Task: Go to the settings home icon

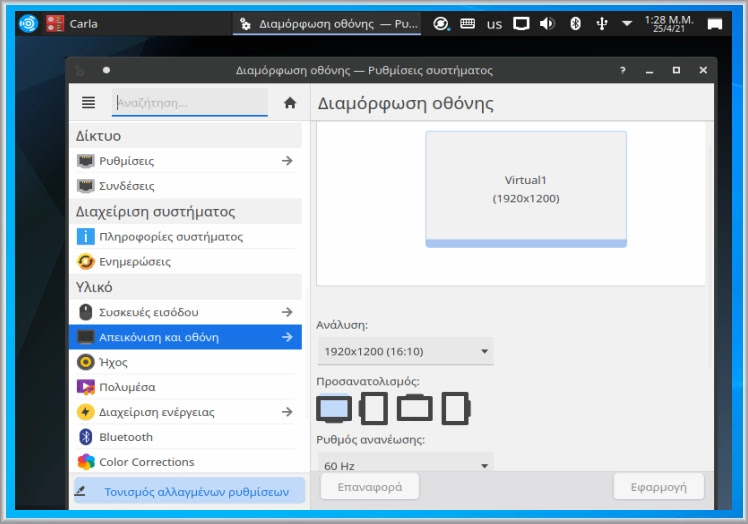Action: click(290, 103)
